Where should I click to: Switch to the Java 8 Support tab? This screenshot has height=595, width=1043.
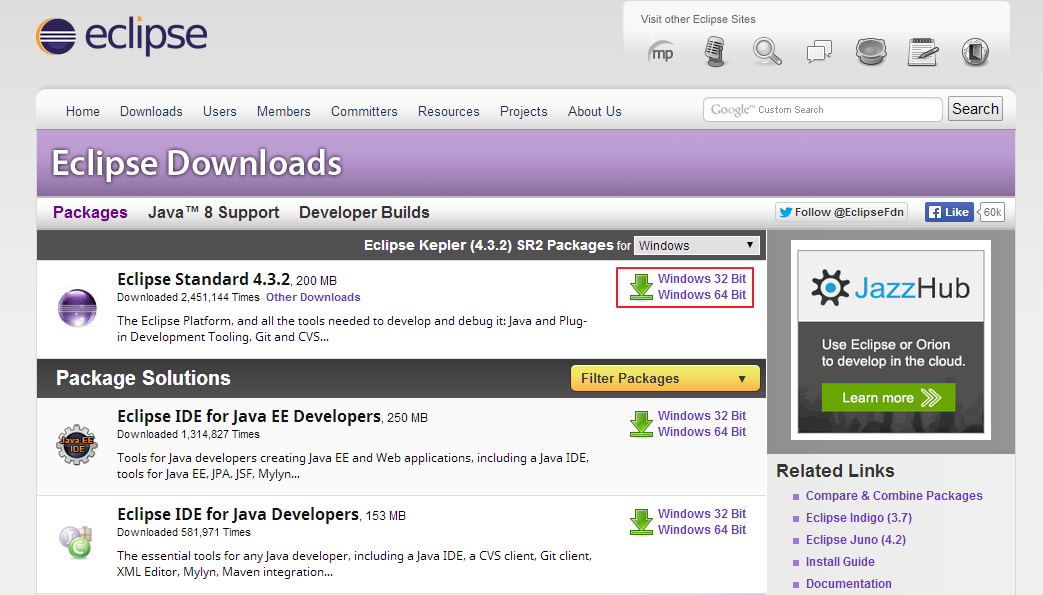[x=213, y=212]
